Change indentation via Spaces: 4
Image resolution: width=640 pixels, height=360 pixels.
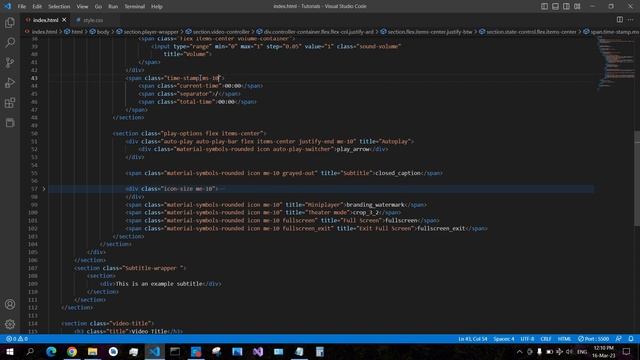[x=504, y=339]
